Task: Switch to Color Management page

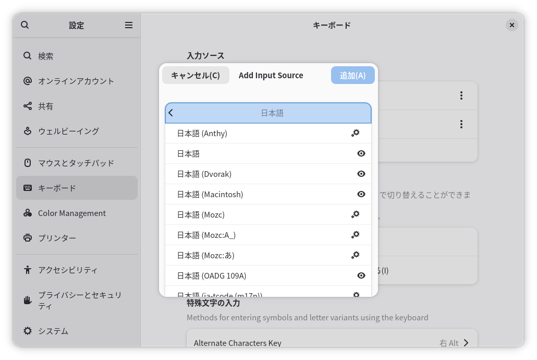Action: point(77,213)
